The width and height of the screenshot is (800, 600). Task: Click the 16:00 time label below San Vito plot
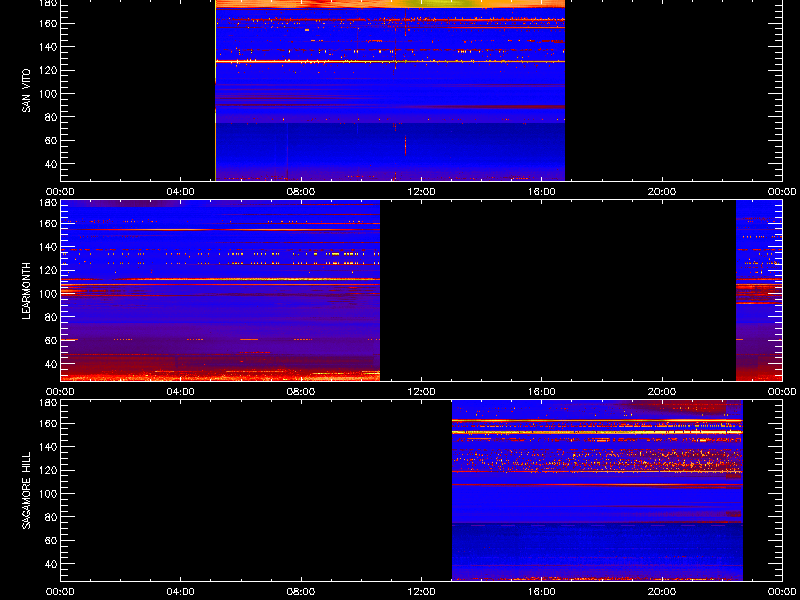(x=541, y=192)
